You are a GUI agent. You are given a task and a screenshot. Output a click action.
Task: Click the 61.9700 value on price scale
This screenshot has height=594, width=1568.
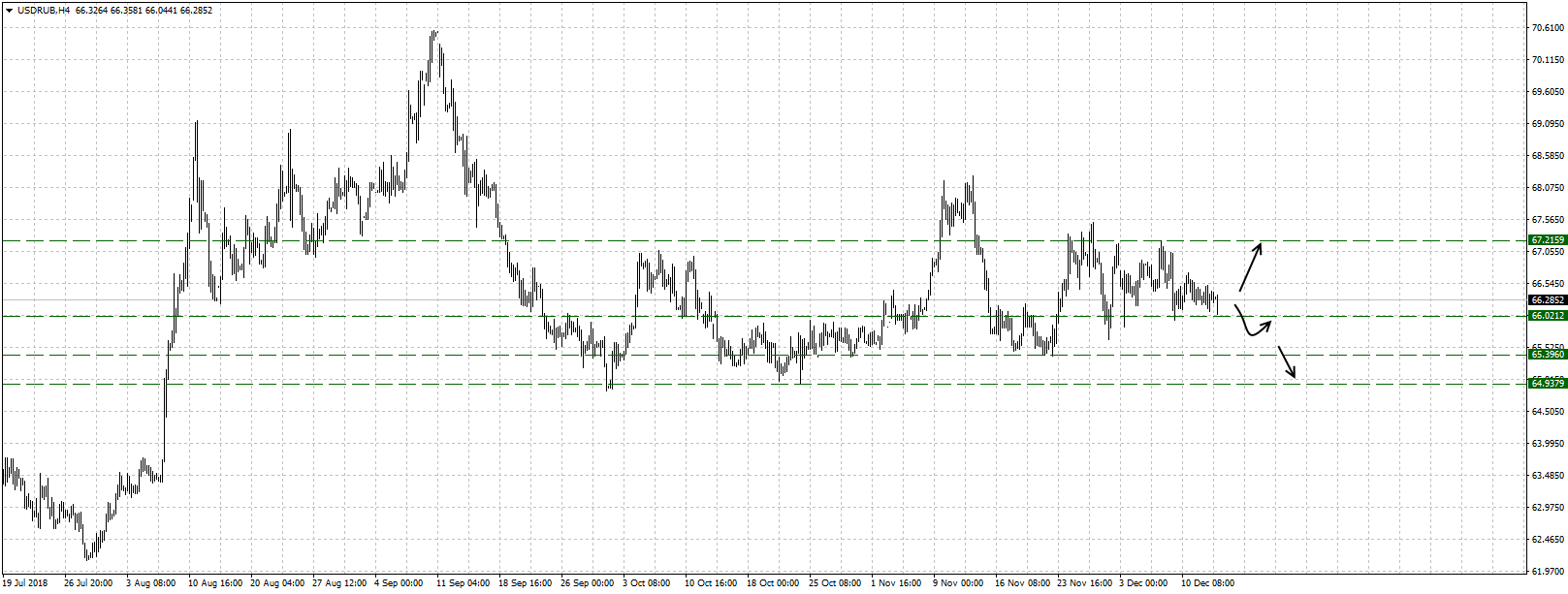1546,571
